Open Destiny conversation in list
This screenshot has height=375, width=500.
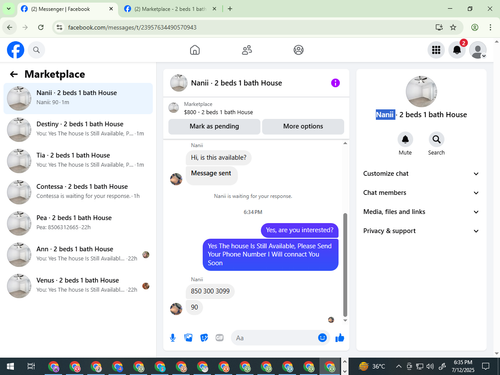(x=78, y=129)
